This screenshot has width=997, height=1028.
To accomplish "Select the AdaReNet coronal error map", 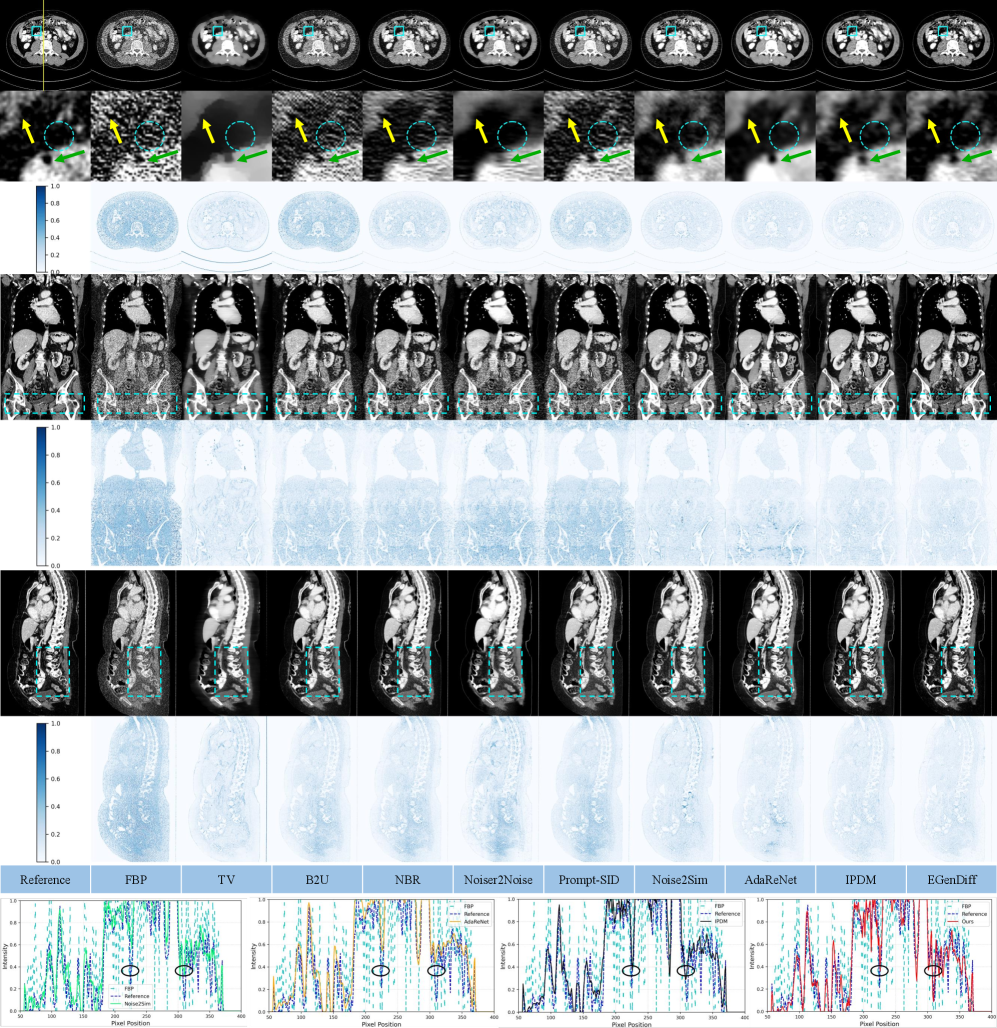I will pyautogui.click(x=770, y=494).
